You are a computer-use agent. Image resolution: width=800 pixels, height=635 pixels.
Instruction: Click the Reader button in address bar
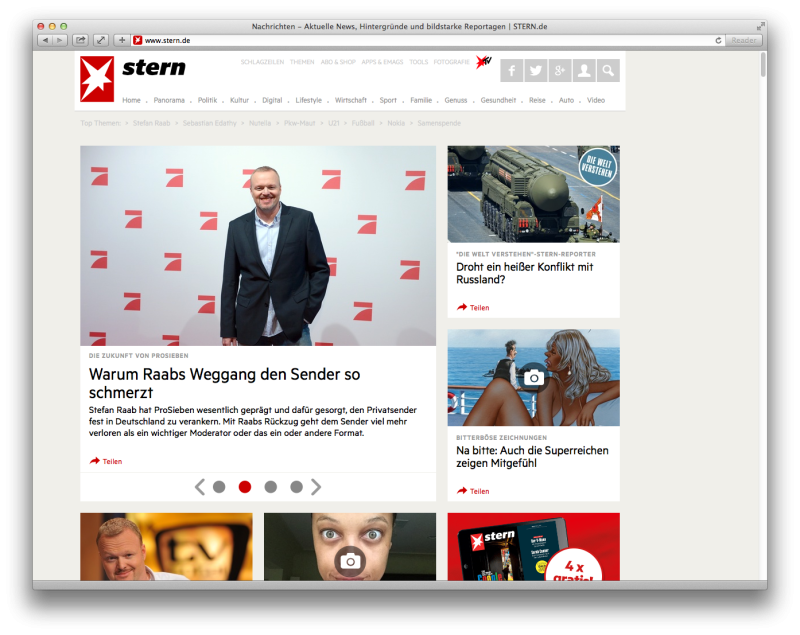[743, 40]
